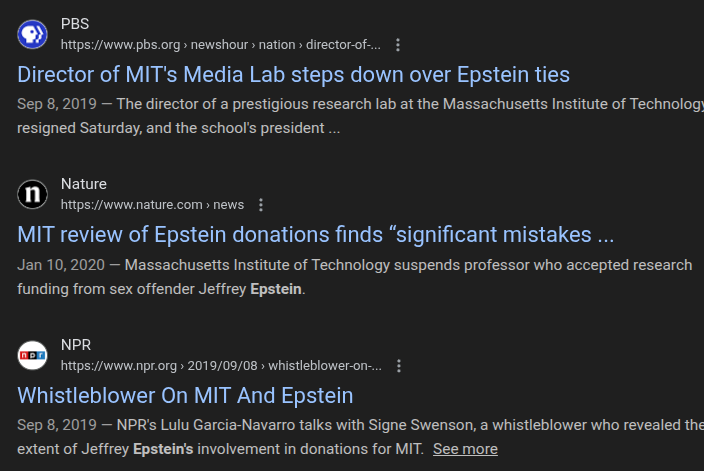Screen dimensions: 704x471
Task: Click the www.nature.com › news URL
Action: [152, 205]
